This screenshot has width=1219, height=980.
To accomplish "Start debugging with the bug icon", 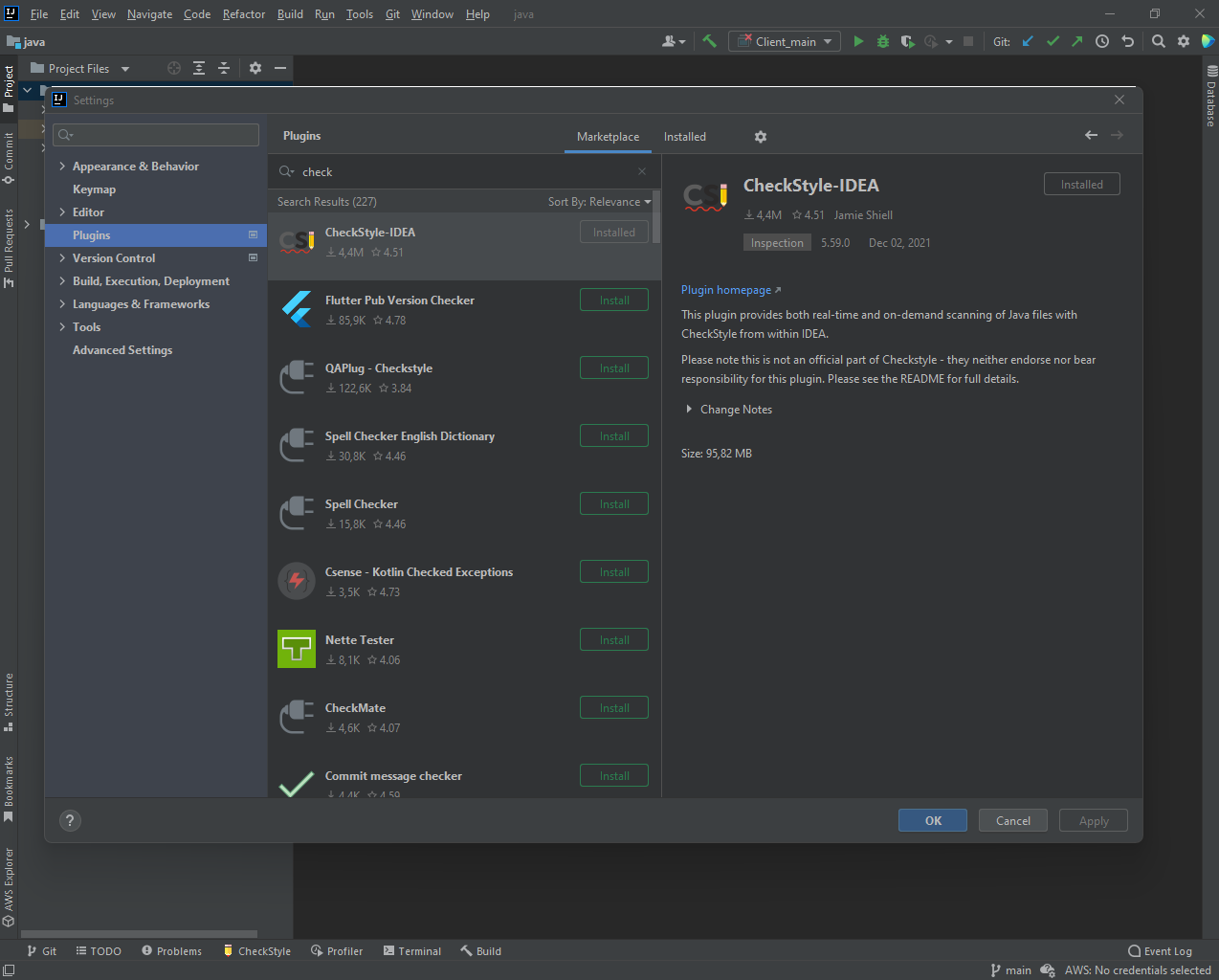I will coord(883,41).
